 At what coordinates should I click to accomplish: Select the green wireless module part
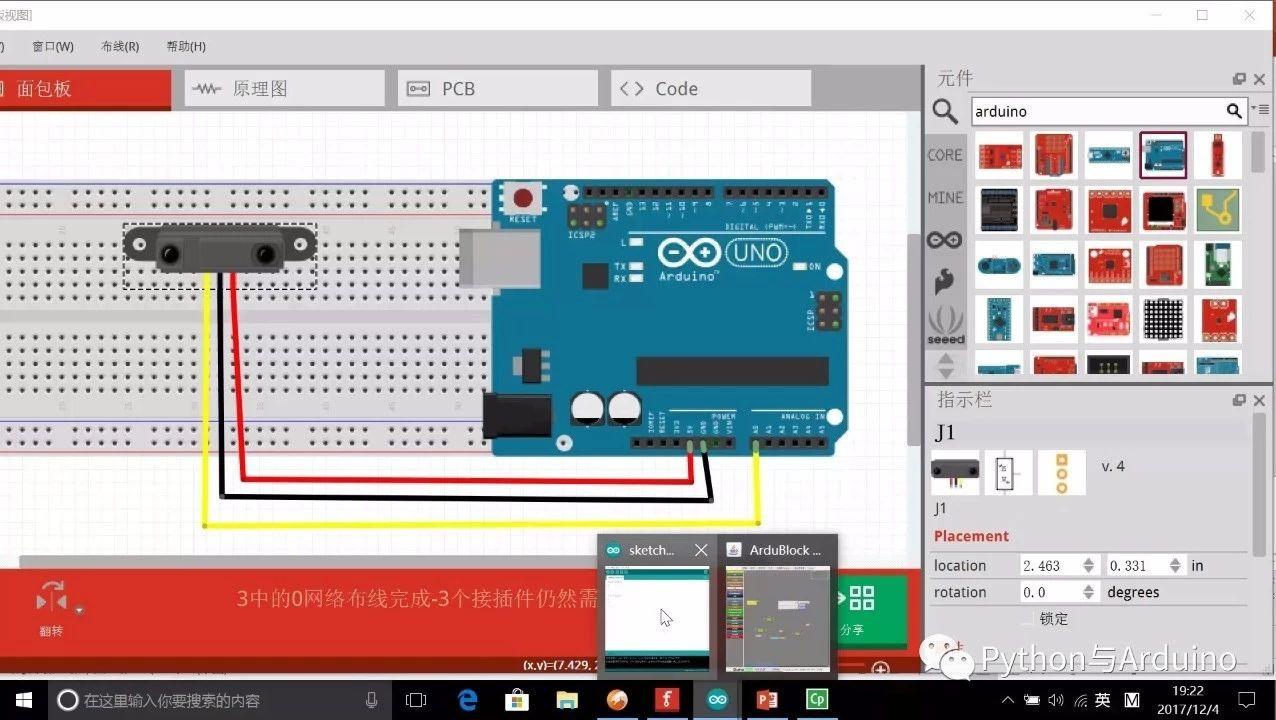pos(1217,265)
